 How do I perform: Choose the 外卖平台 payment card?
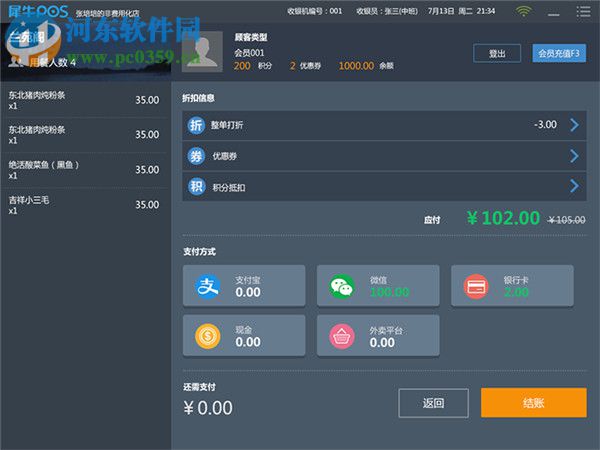[x=378, y=336]
